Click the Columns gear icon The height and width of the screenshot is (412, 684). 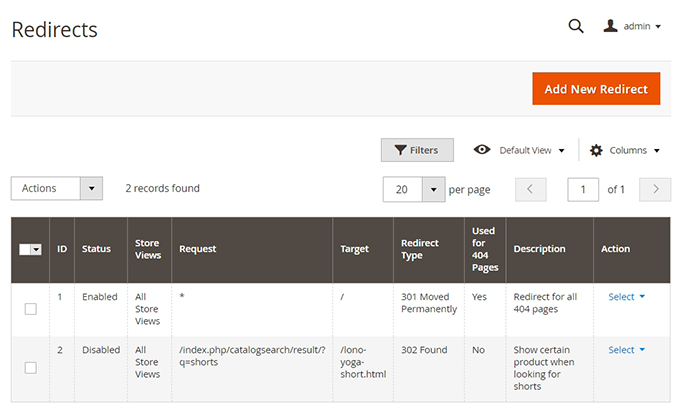tap(596, 150)
